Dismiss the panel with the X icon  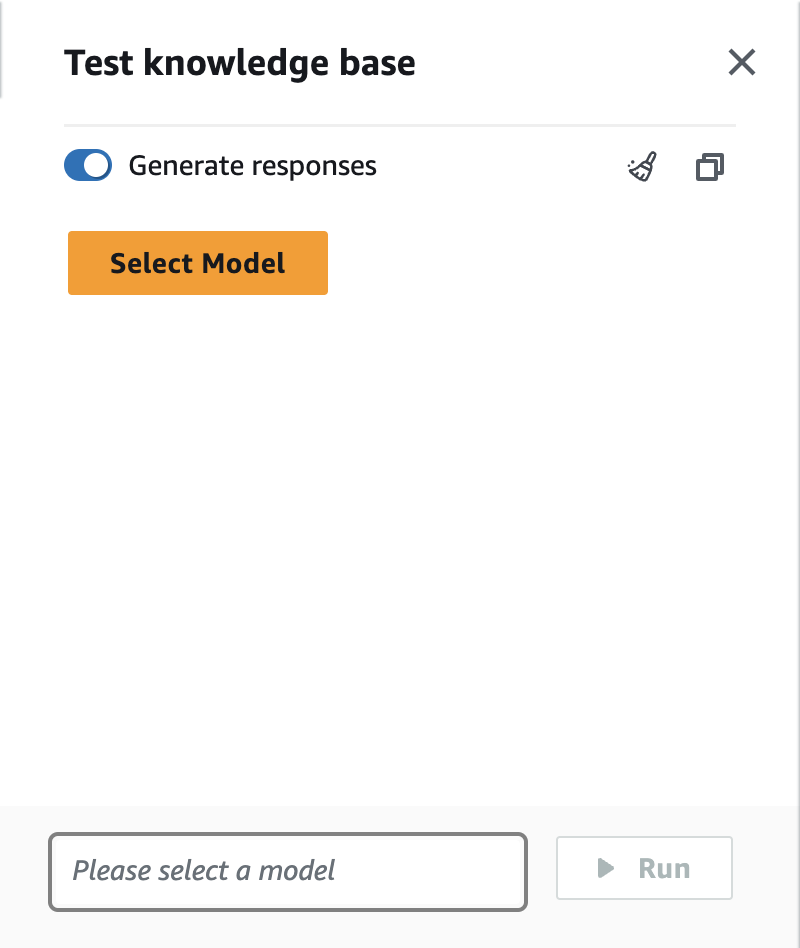pyautogui.click(x=741, y=63)
